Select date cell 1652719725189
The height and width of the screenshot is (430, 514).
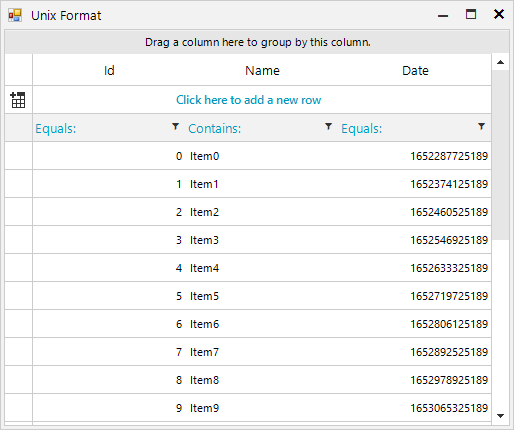click(415, 296)
